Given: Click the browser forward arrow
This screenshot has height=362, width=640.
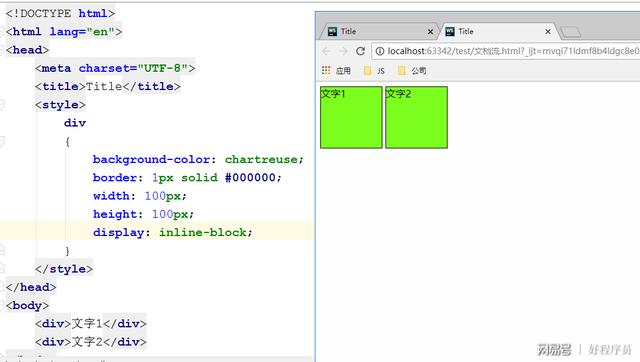Looking at the screenshot, I should [343, 51].
